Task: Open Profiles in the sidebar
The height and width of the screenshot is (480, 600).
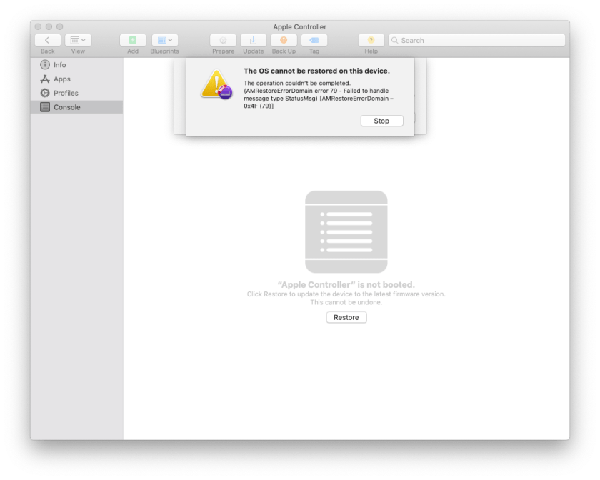Action: (66, 92)
